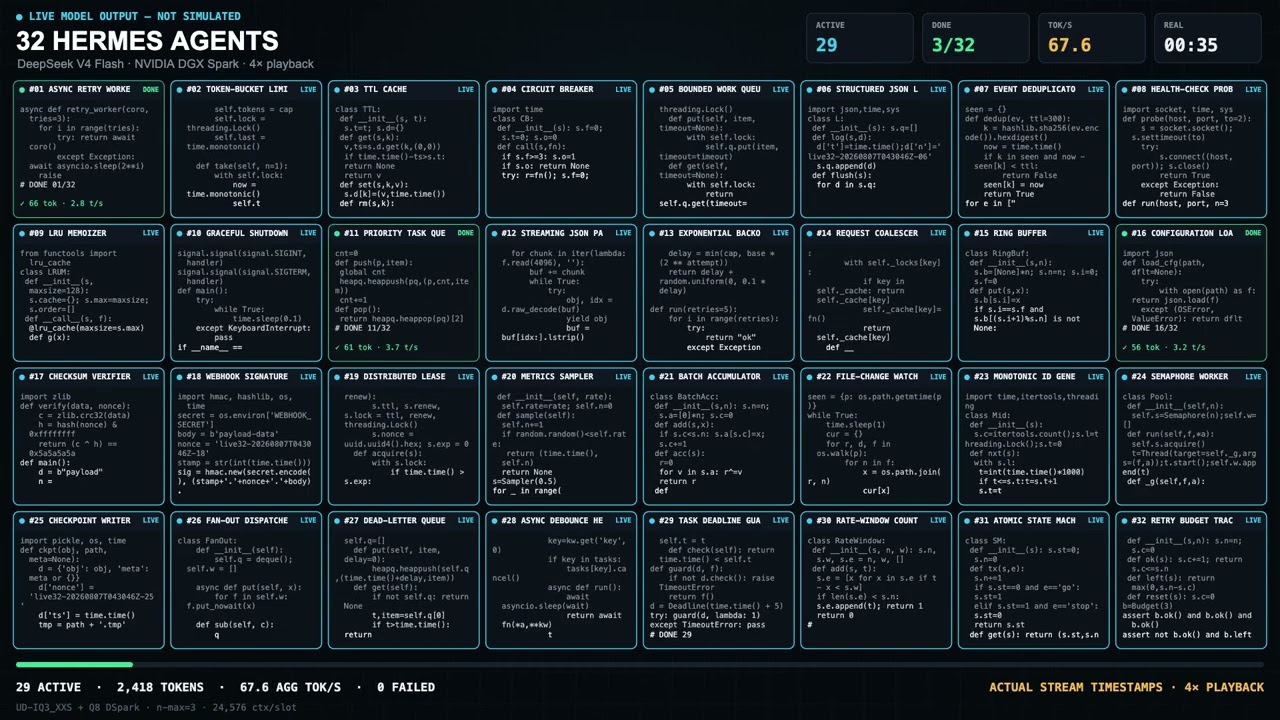Select the #24 SEMAPHORE WORKER card title
The width and height of the screenshot is (1280, 720).
[1179, 377]
